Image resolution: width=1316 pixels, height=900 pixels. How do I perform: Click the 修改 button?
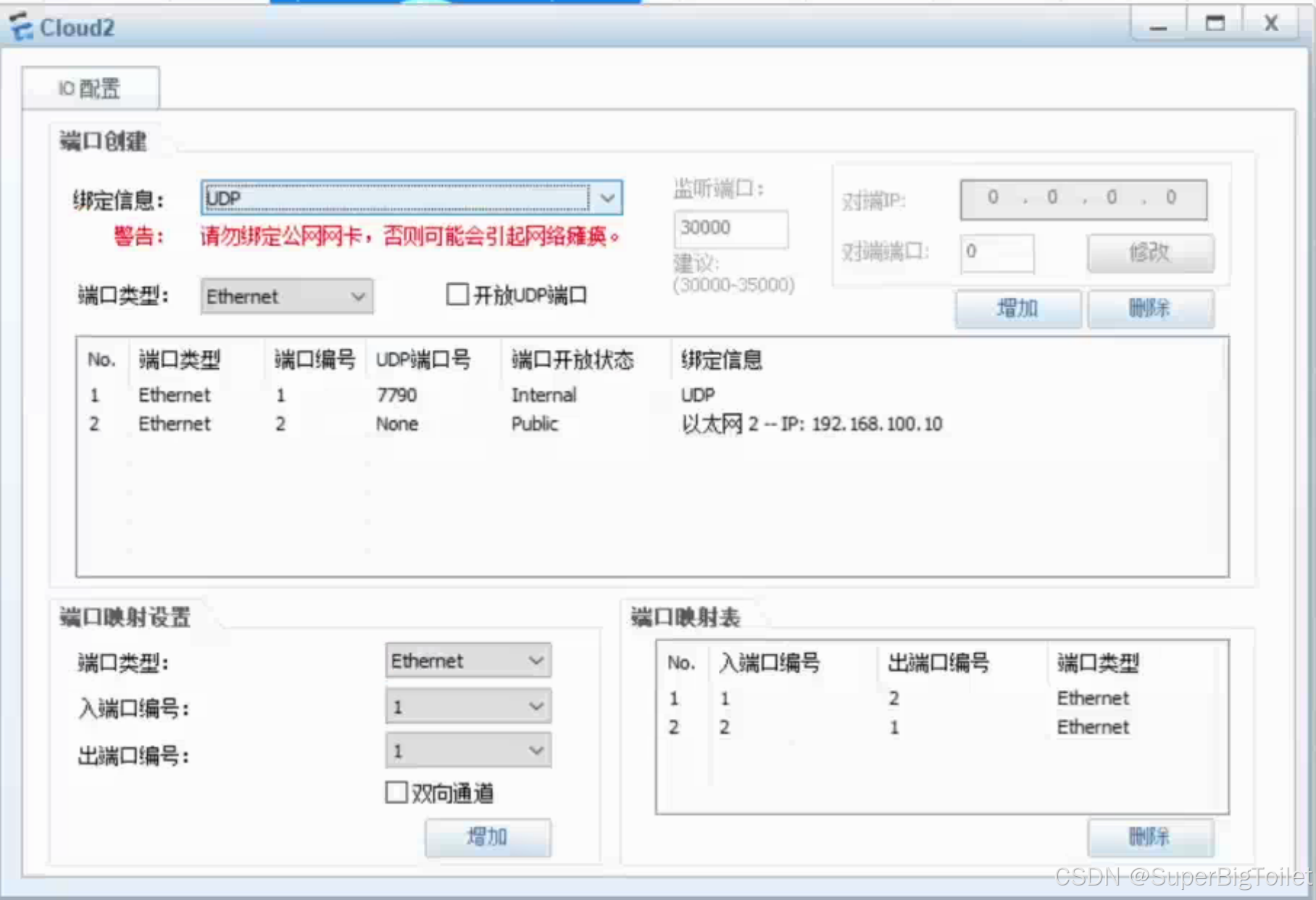pos(1150,253)
